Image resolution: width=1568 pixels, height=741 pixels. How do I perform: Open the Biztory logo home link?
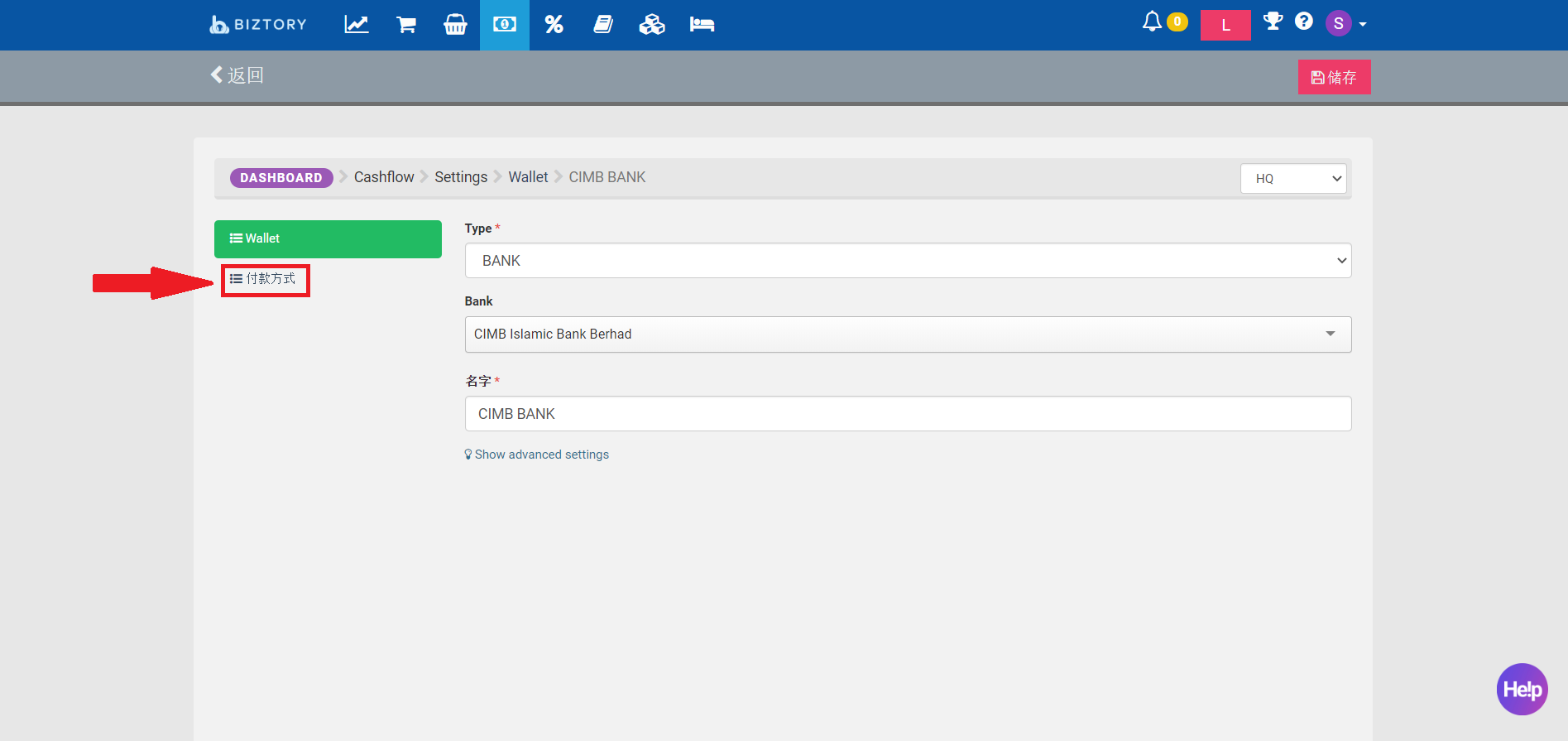click(257, 24)
